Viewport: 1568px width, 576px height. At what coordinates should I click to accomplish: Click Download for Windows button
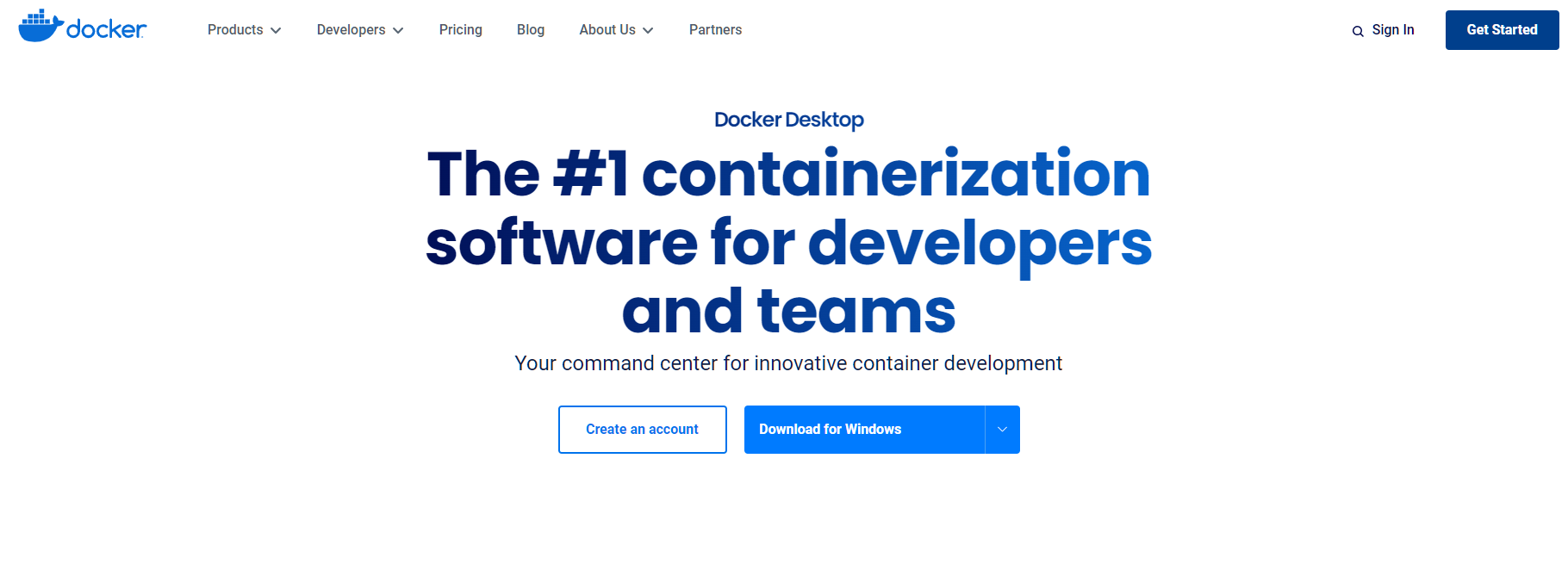click(x=864, y=430)
